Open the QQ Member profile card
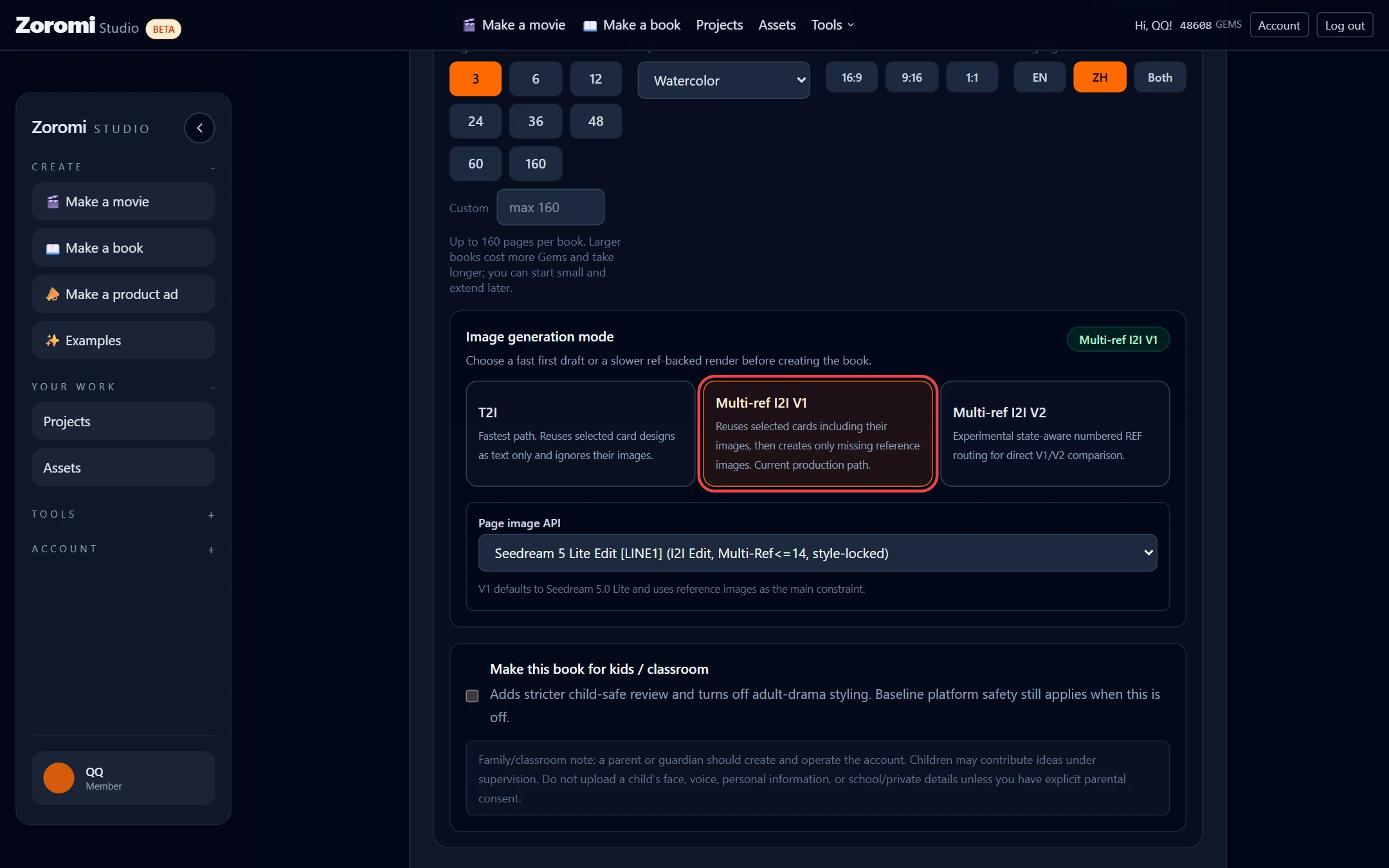 click(123, 778)
